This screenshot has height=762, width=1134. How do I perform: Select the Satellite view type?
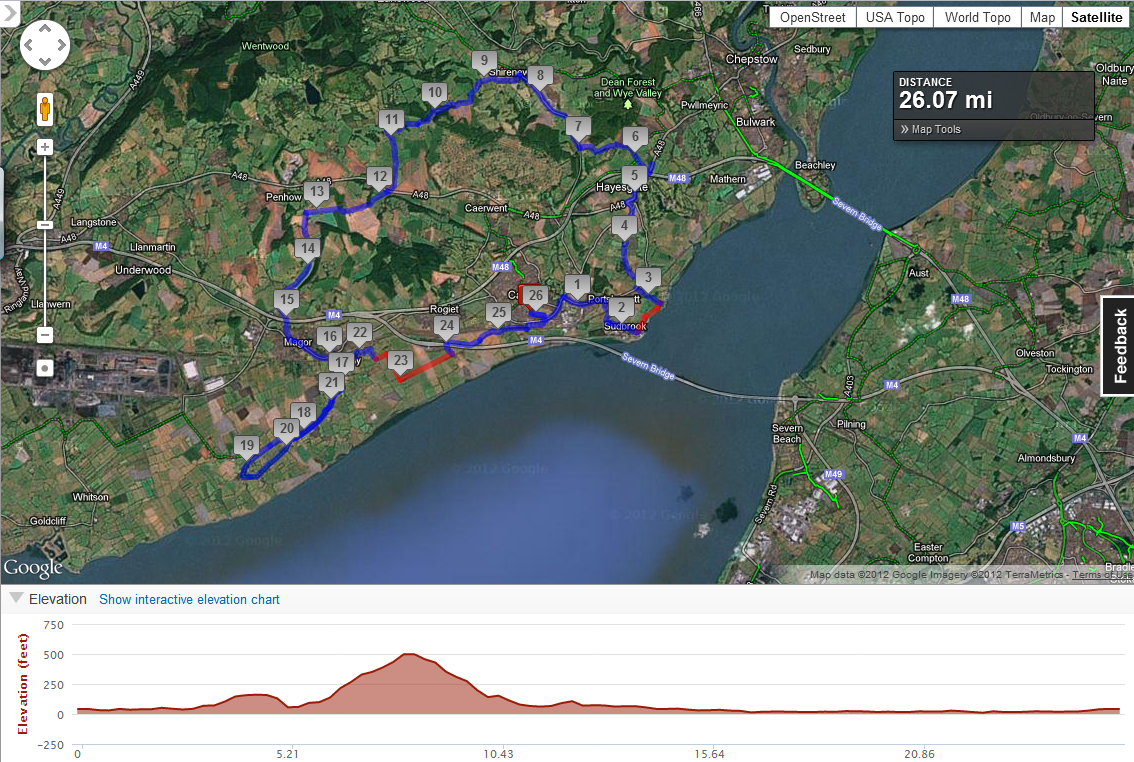pyautogui.click(x=1097, y=17)
